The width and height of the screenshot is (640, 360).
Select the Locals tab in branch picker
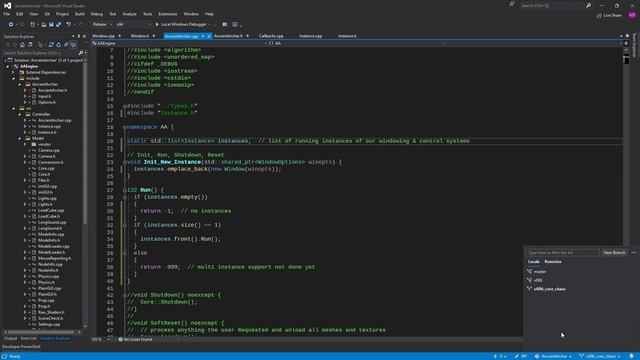click(533, 262)
